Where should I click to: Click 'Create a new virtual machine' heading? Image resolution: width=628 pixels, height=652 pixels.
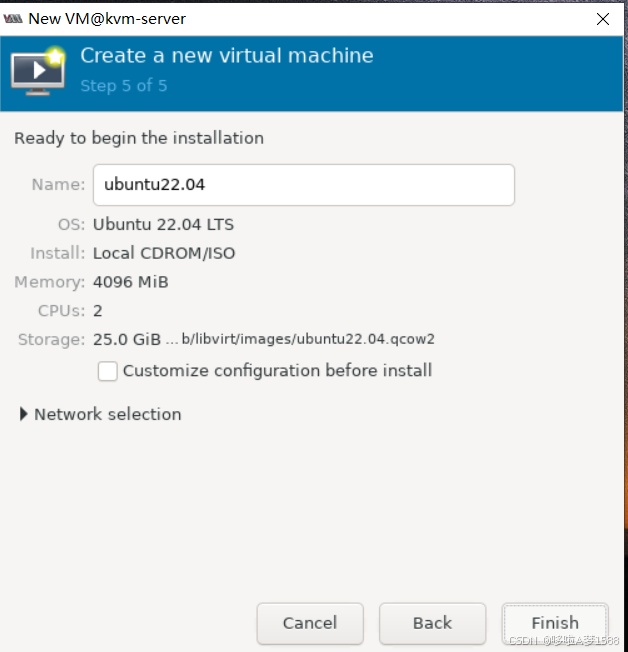pos(227,55)
